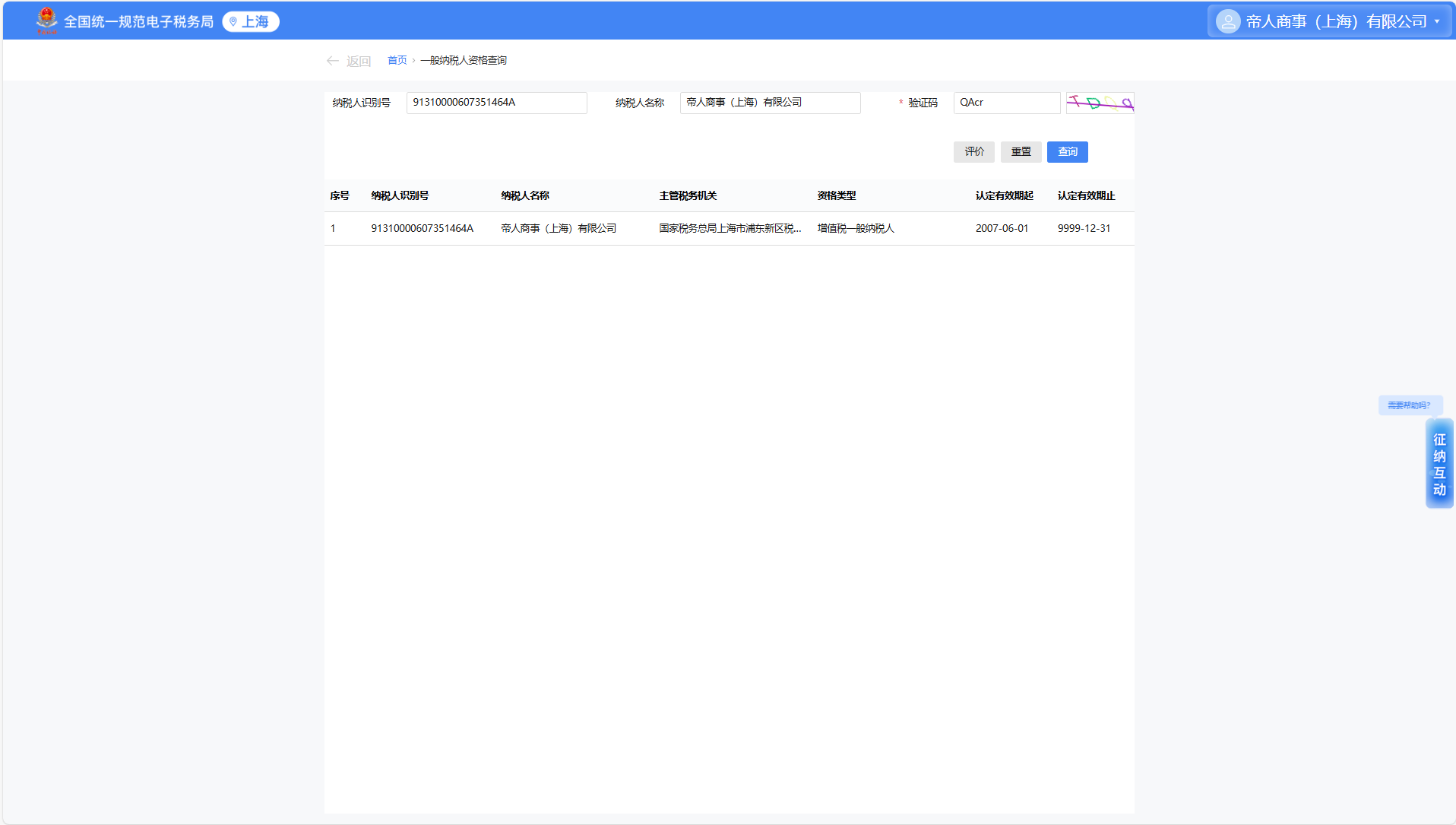The width and height of the screenshot is (1456, 825).
Task: Focus the 纳税人名称 input field
Action: [769, 103]
